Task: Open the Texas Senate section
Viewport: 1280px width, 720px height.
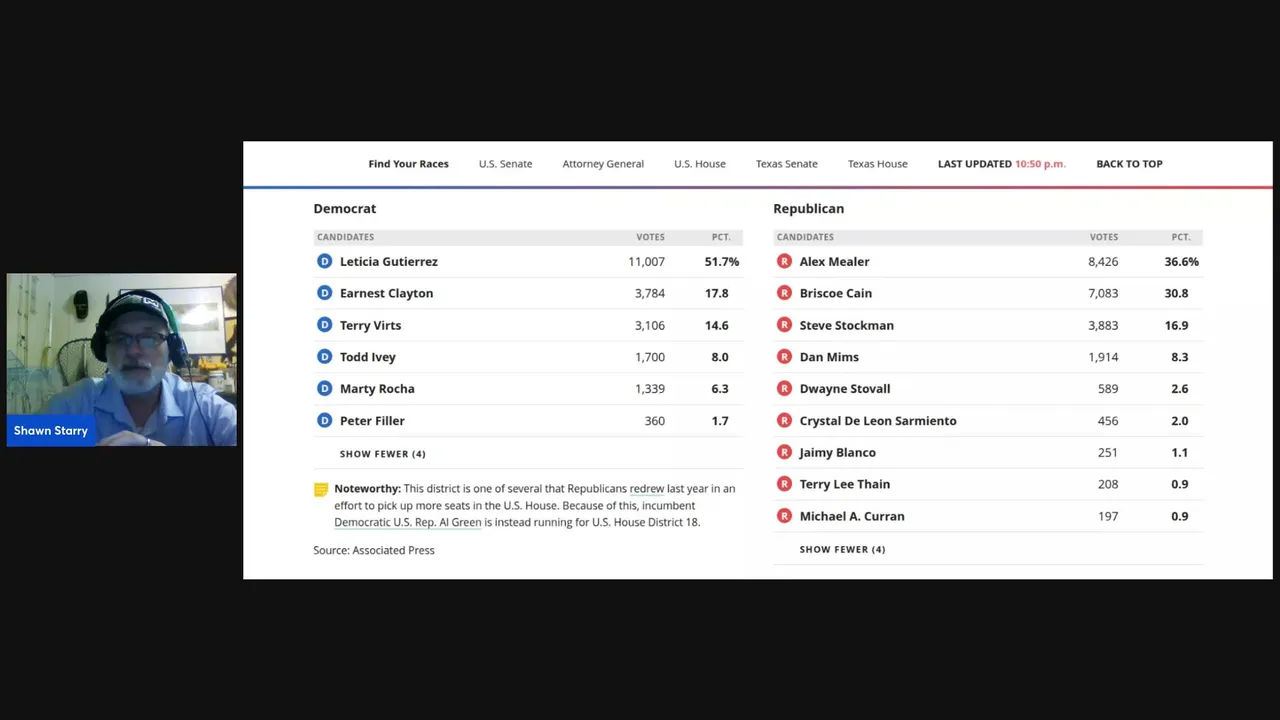Action: [787, 164]
